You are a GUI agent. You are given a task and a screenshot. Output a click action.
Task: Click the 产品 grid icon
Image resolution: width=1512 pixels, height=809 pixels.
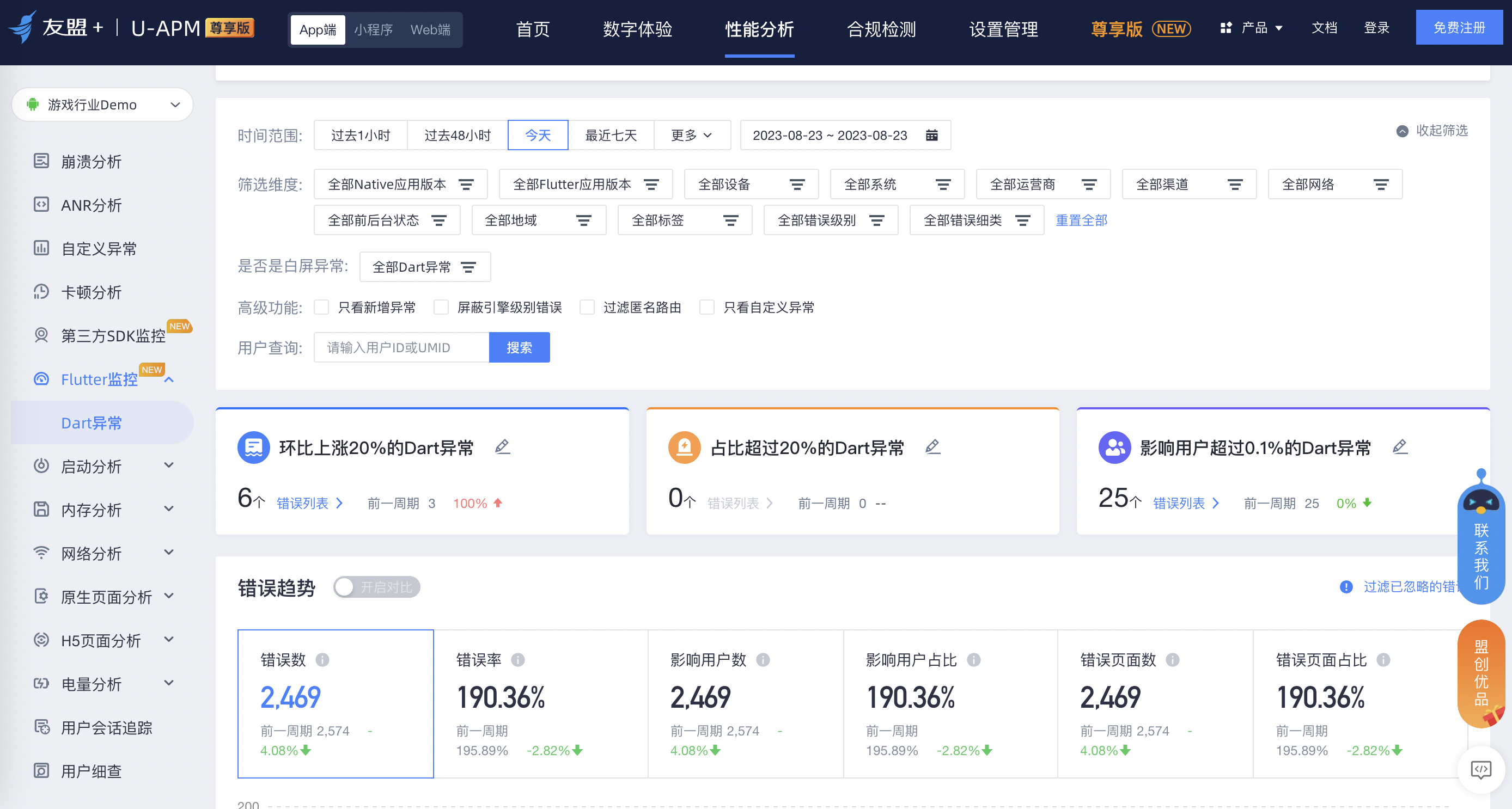pyautogui.click(x=1226, y=28)
